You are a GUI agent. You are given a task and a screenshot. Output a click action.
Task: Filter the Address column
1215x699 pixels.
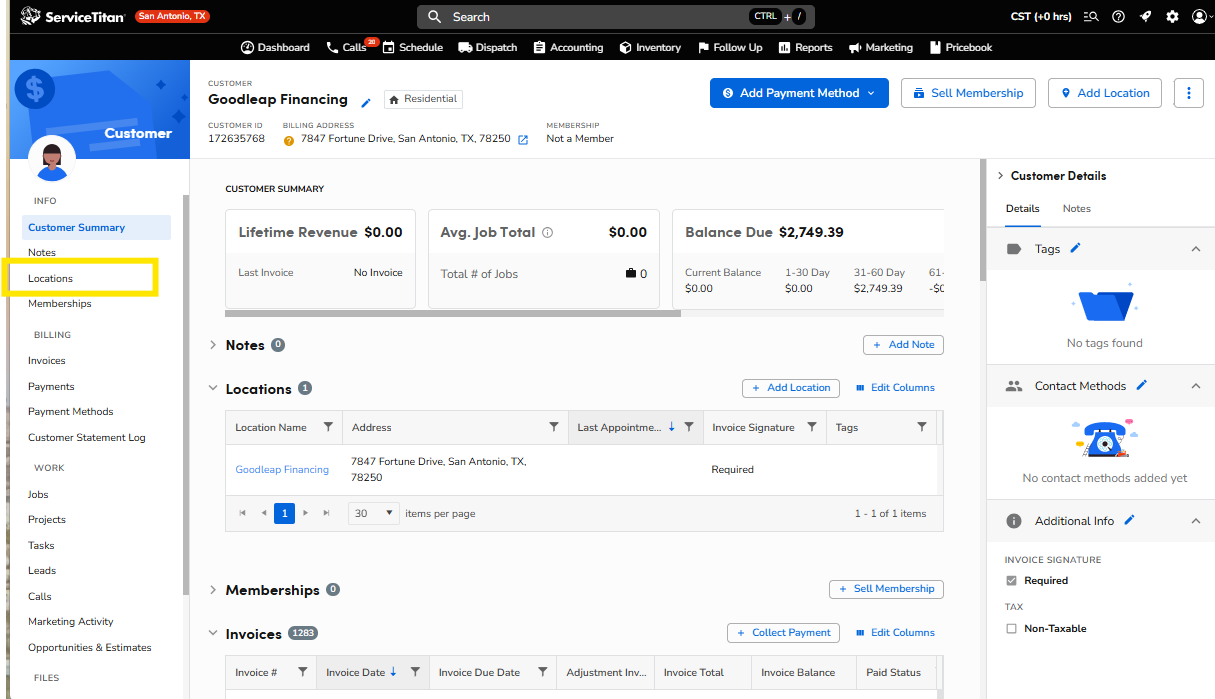click(554, 427)
